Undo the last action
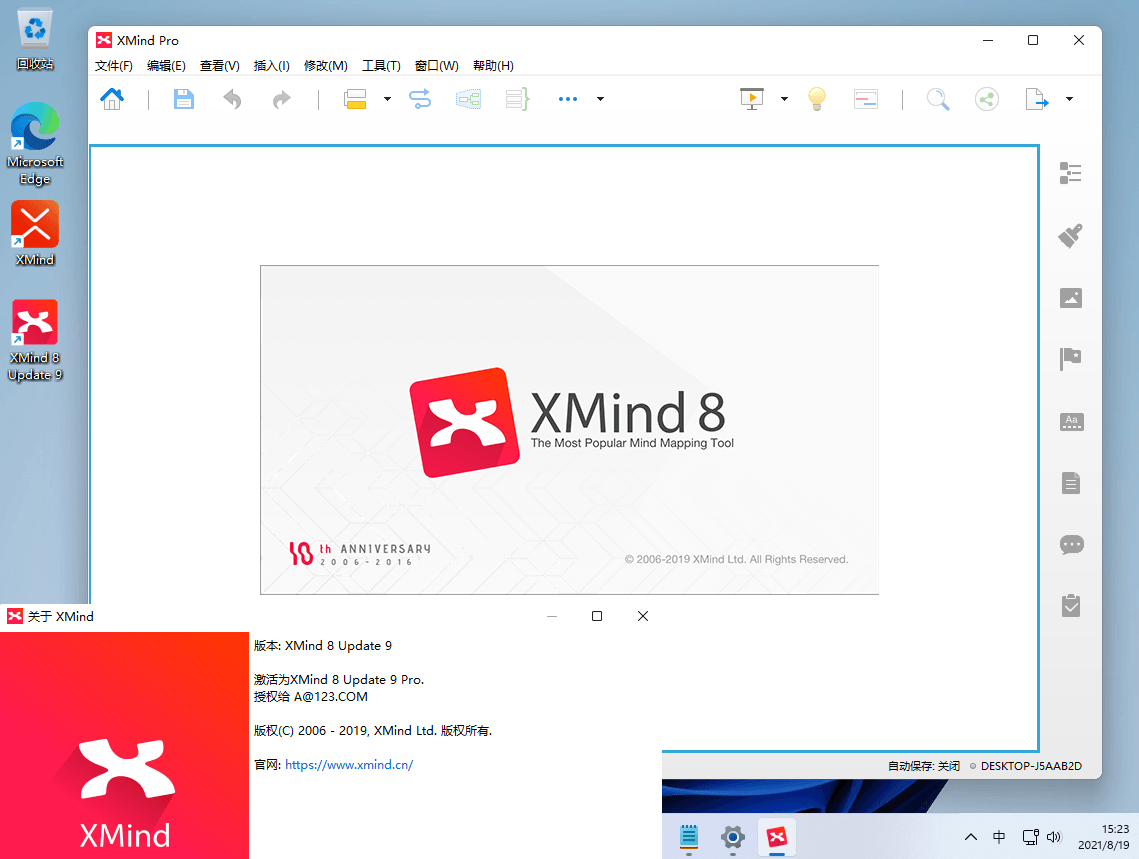1139x859 pixels. (232, 99)
